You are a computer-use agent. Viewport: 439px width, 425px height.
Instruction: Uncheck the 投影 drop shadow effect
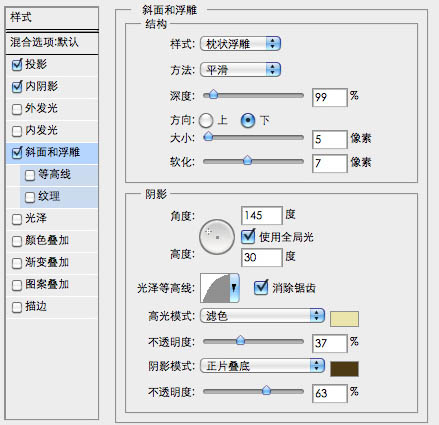[x=17, y=65]
